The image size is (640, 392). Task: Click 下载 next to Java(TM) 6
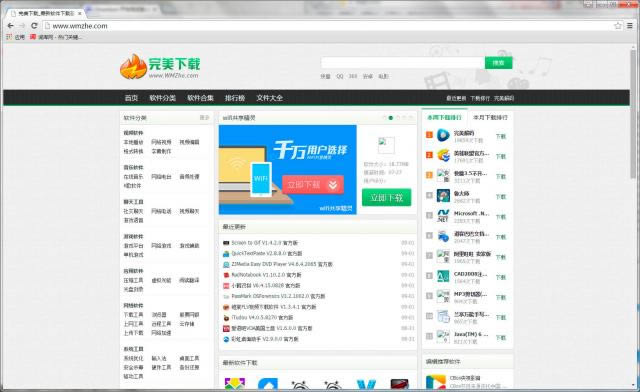tap(501, 338)
